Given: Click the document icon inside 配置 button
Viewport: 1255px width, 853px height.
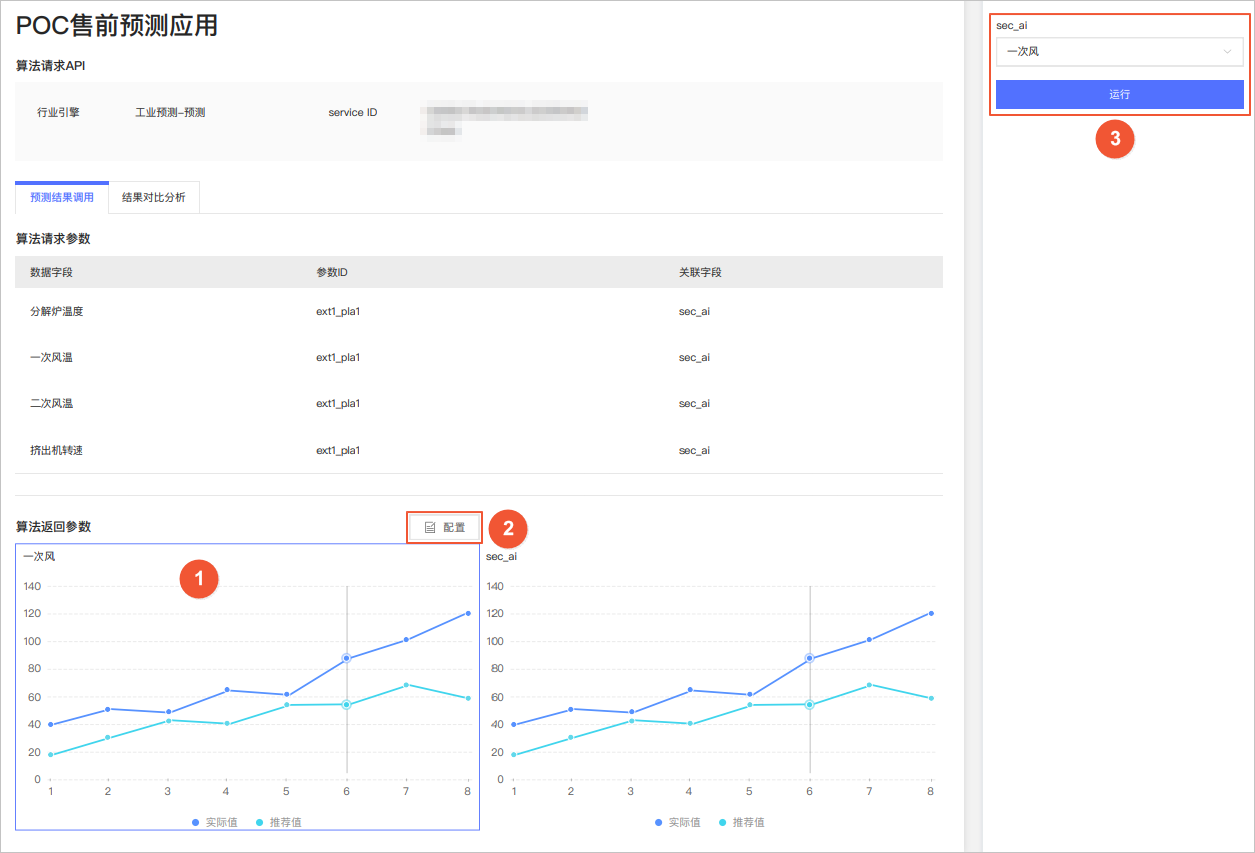Looking at the screenshot, I should (x=430, y=527).
